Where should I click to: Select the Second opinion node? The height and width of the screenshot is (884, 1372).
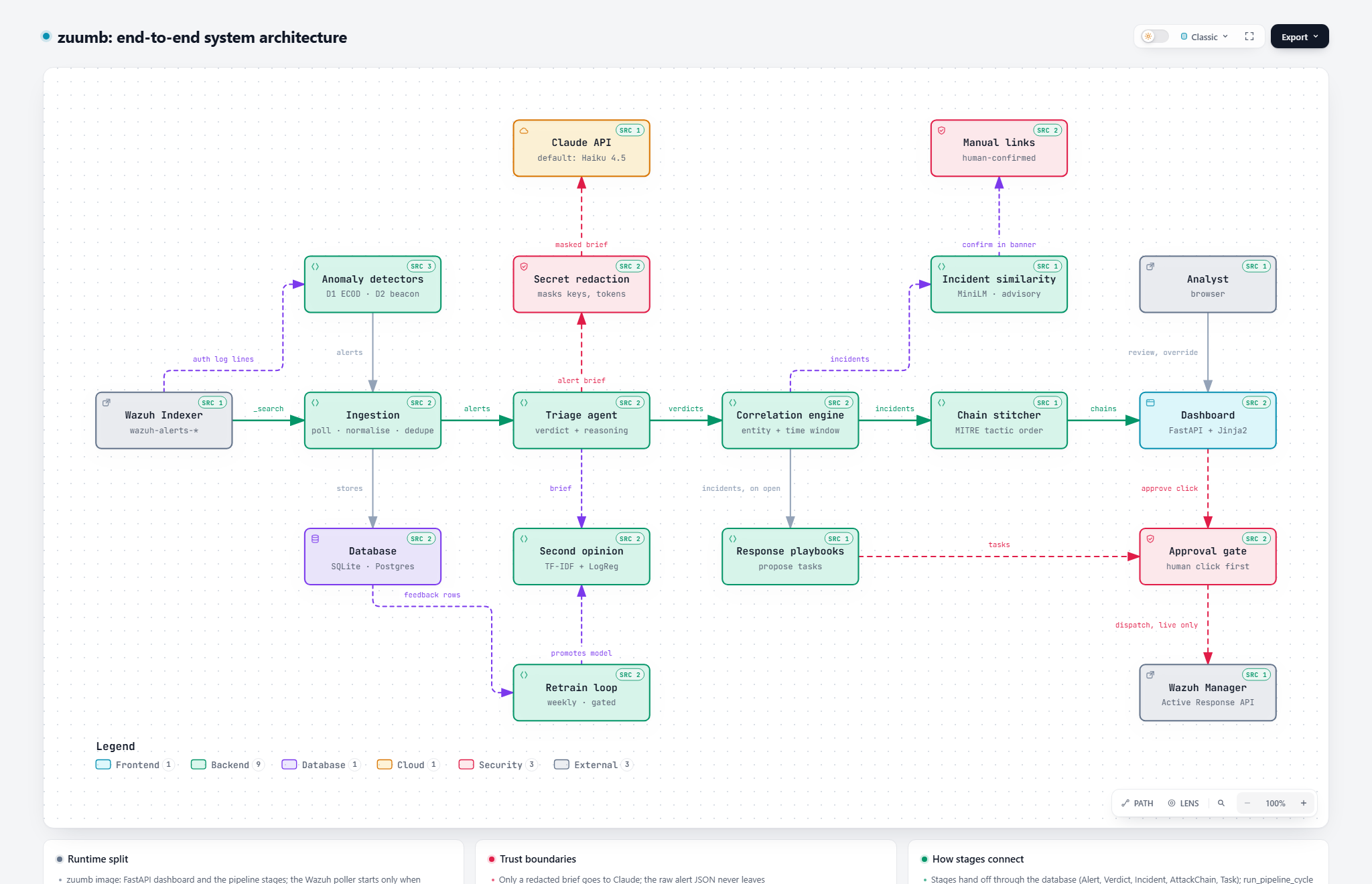tap(581, 557)
